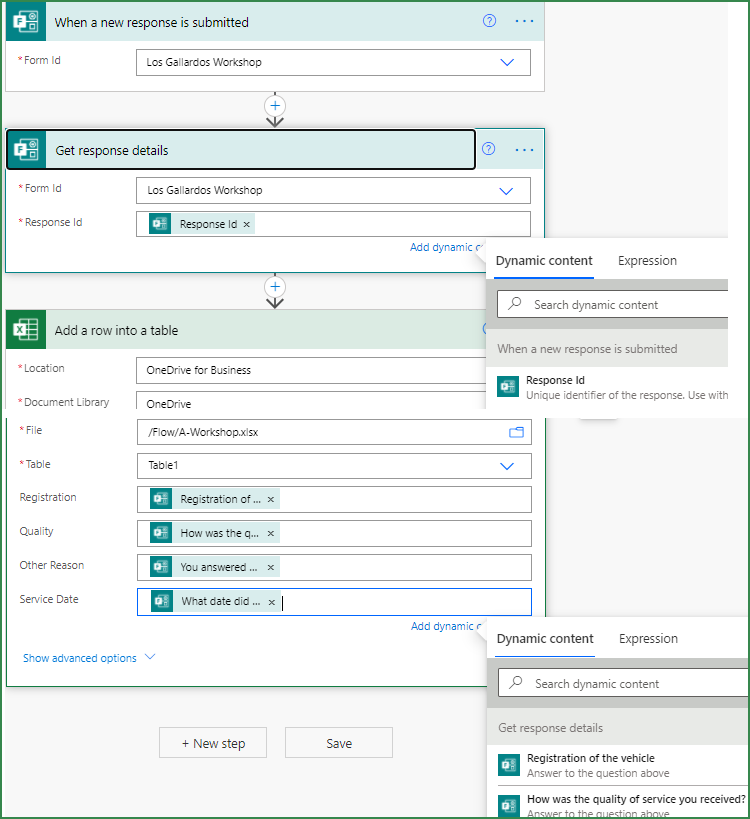Remove the 'You answered ...' token
Image resolution: width=750 pixels, height=819 pixels.
coord(271,567)
